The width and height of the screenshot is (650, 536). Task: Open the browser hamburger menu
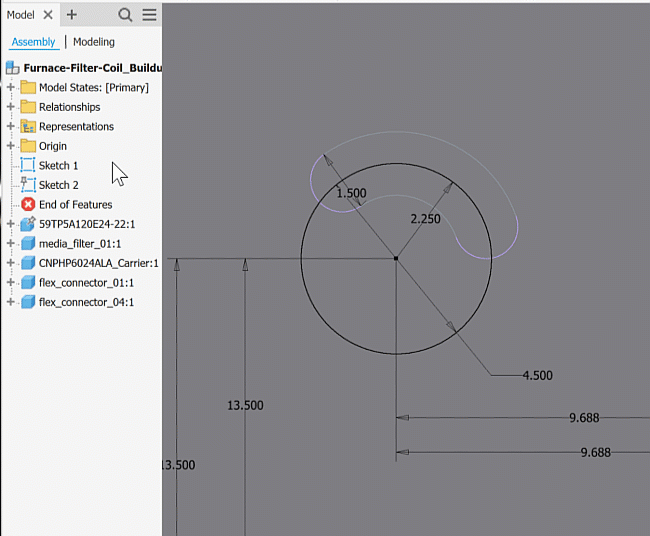point(149,15)
